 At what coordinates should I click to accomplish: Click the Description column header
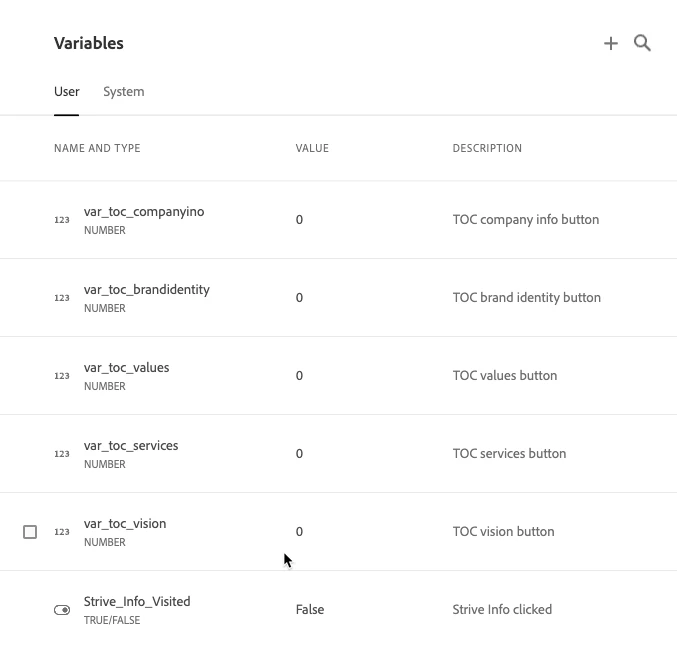click(487, 149)
